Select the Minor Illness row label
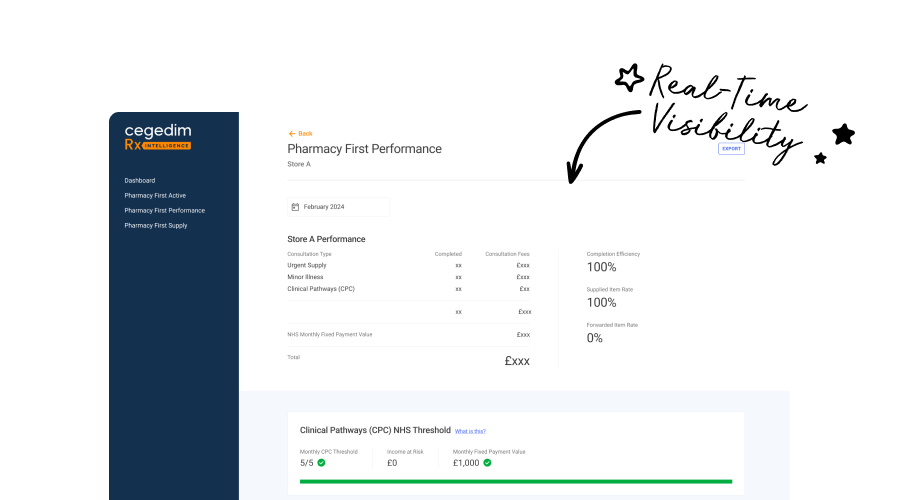 (x=305, y=277)
